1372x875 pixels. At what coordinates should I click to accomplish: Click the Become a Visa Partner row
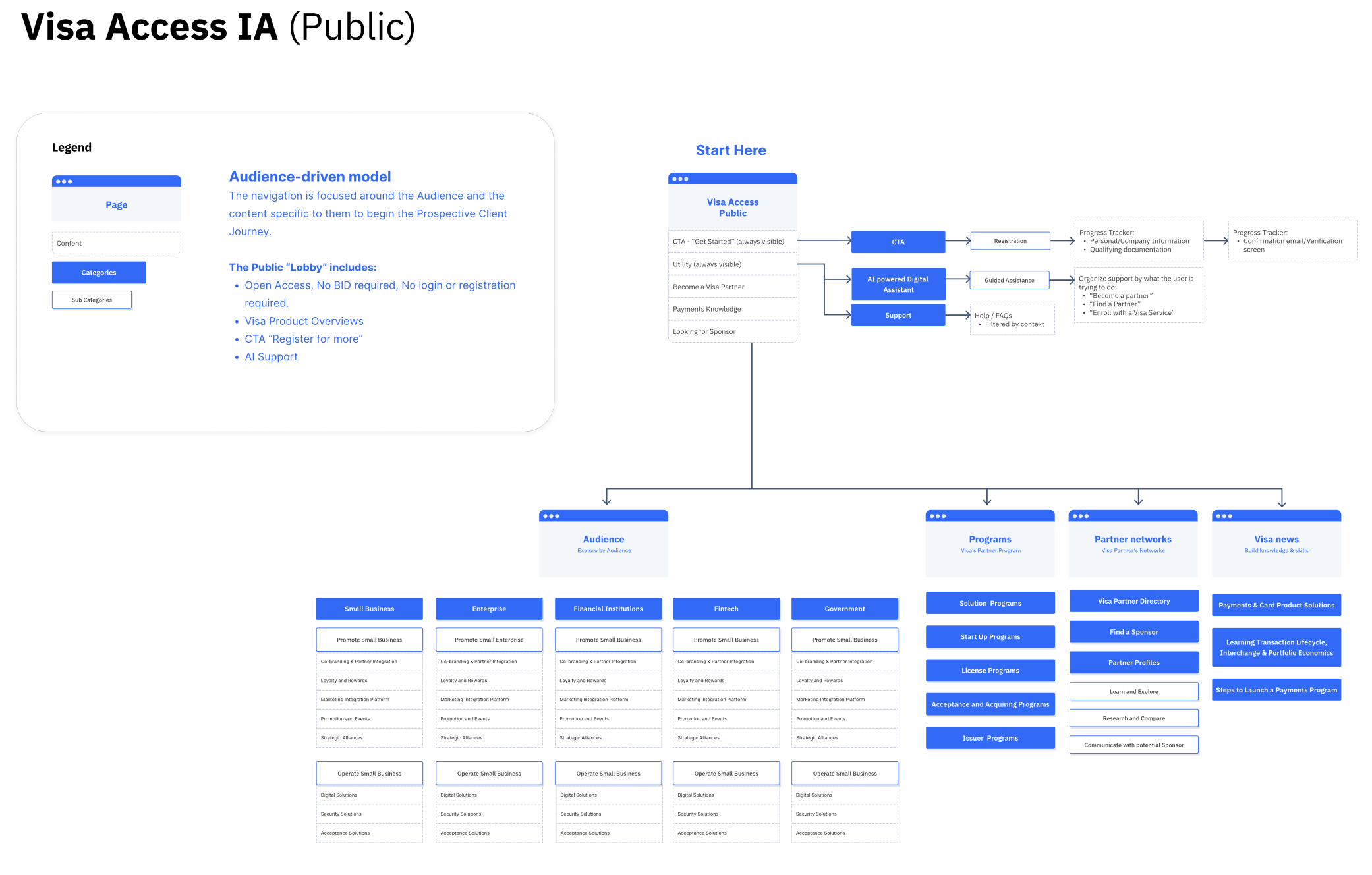(732, 287)
